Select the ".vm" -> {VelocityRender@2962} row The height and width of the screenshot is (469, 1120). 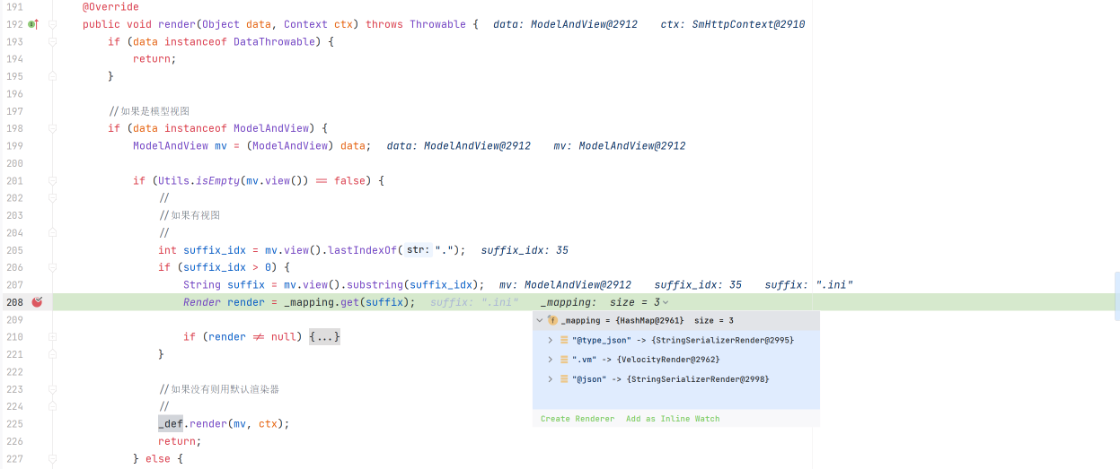coord(676,359)
